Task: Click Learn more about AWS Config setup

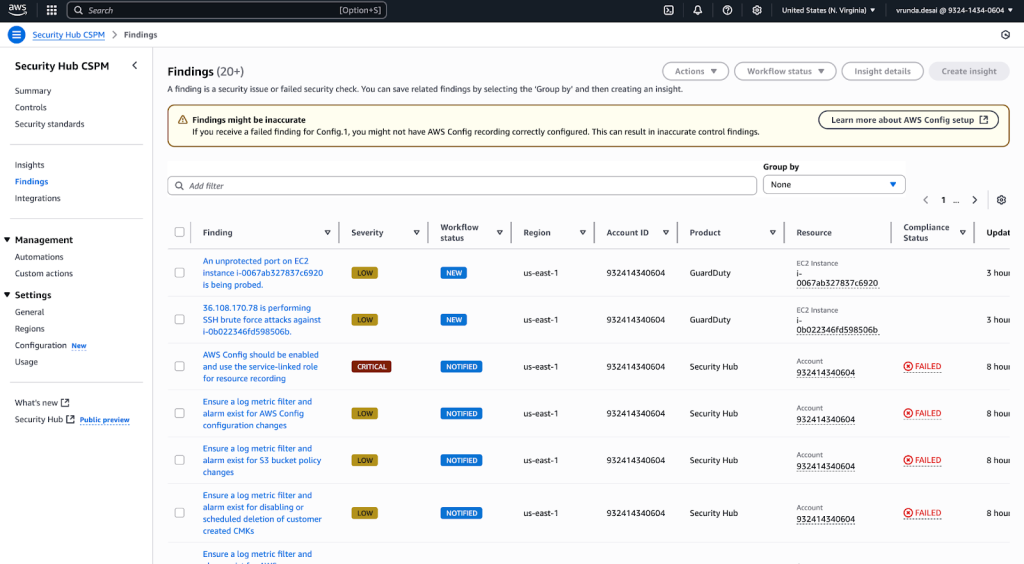Action: point(908,120)
